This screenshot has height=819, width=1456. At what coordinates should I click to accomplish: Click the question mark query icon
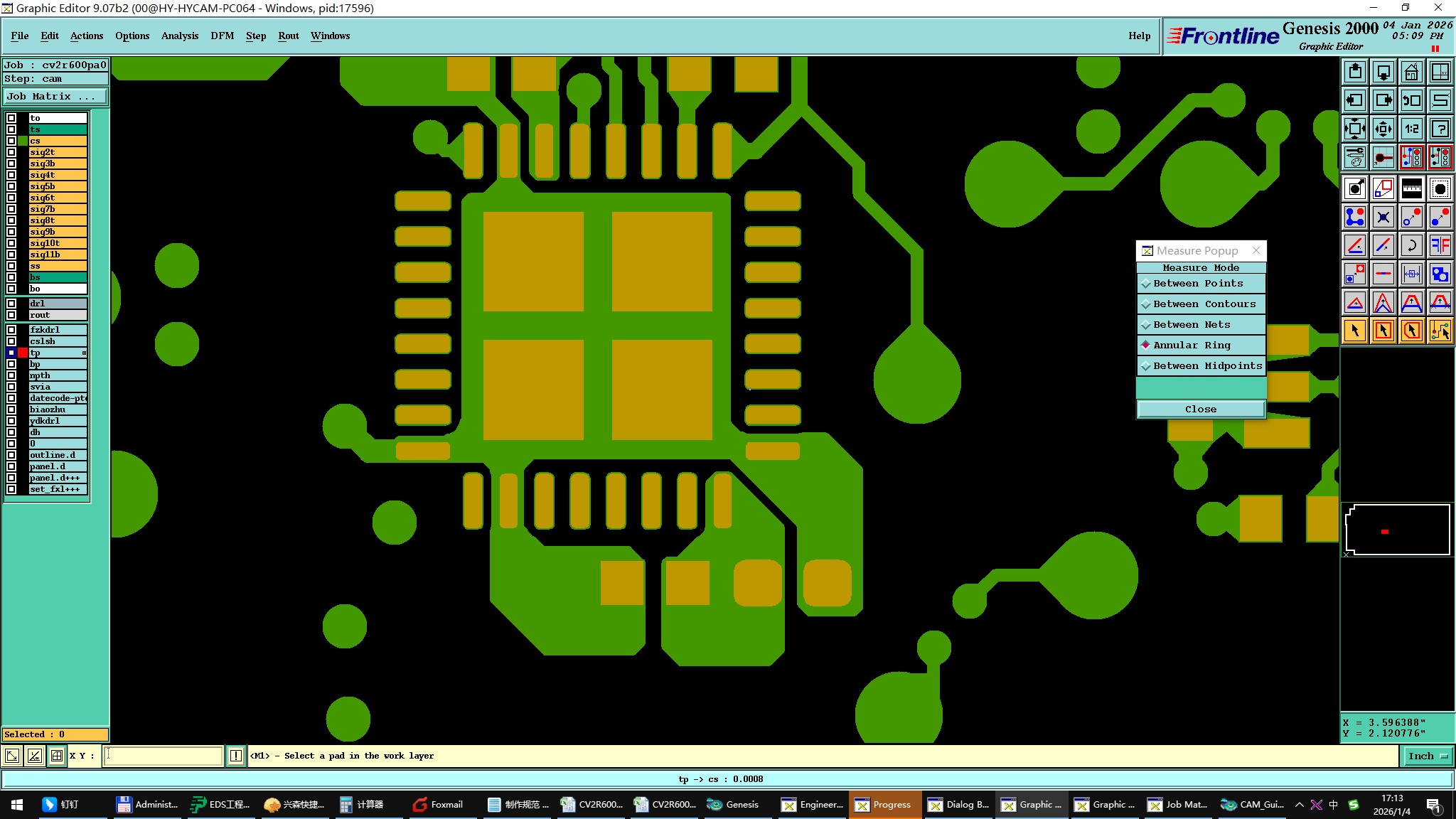pyautogui.click(x=1440, y=129)
